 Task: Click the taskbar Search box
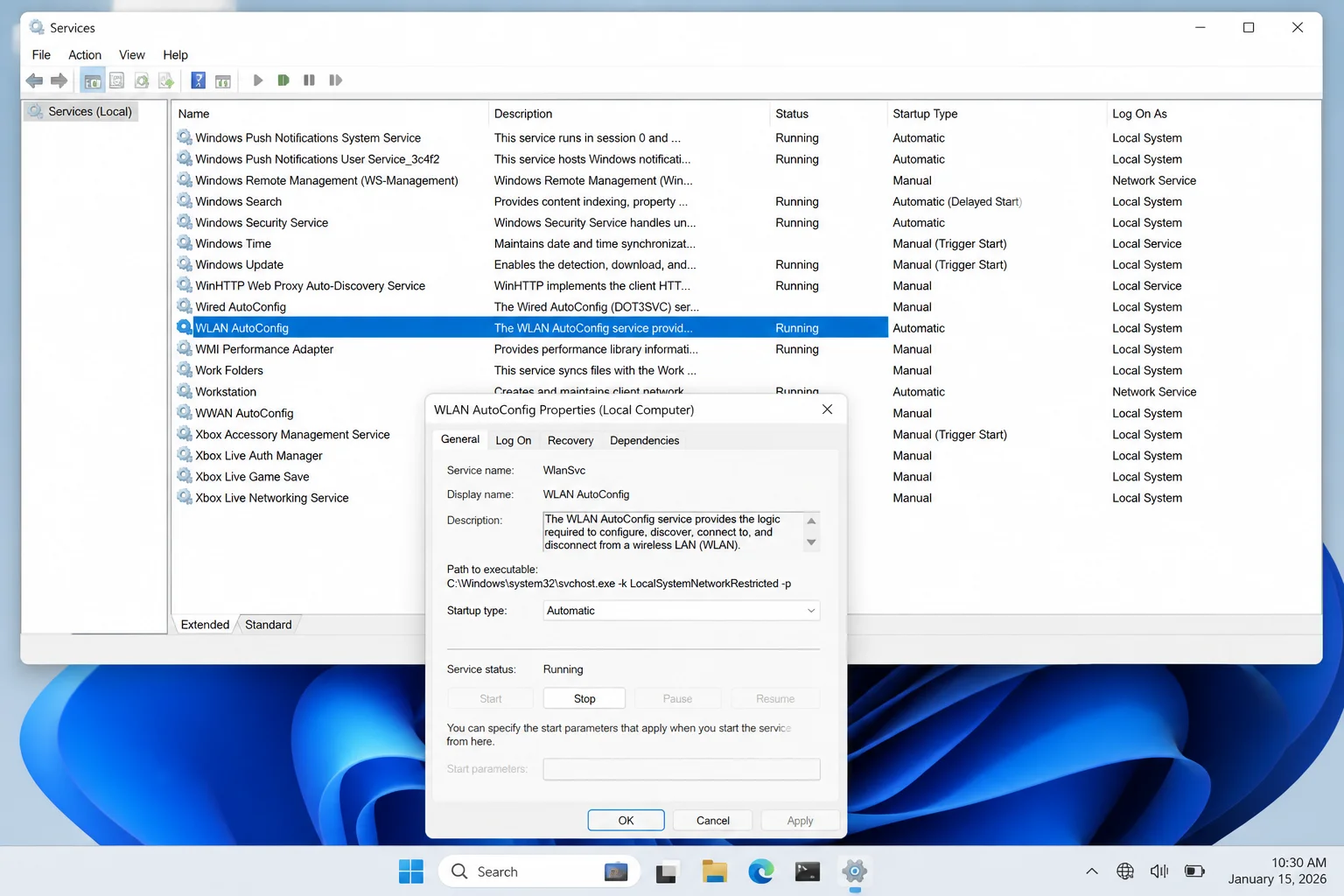(x=539, y=871)
